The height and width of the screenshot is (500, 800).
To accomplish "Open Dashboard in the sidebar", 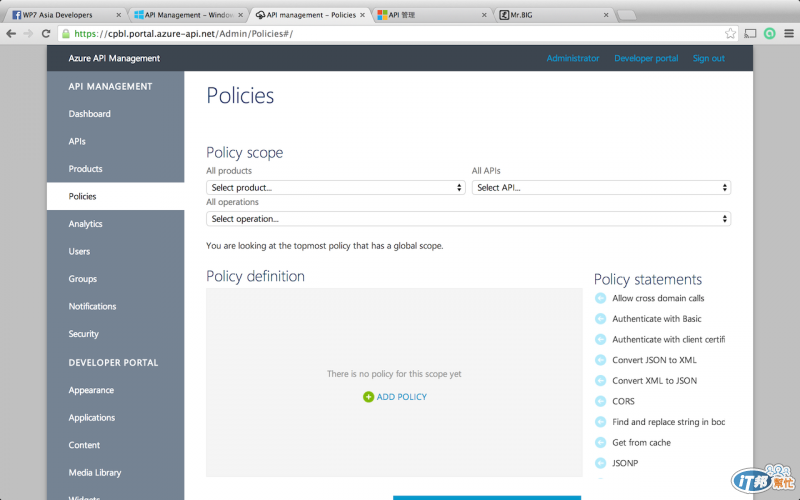I will click(89, 114).
